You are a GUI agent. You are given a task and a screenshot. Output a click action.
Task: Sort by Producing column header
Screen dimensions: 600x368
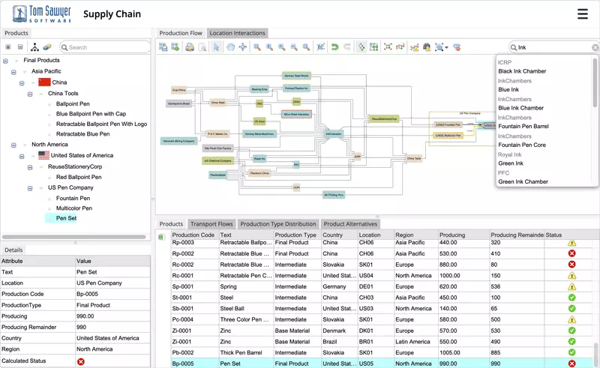tap(463, 235)
